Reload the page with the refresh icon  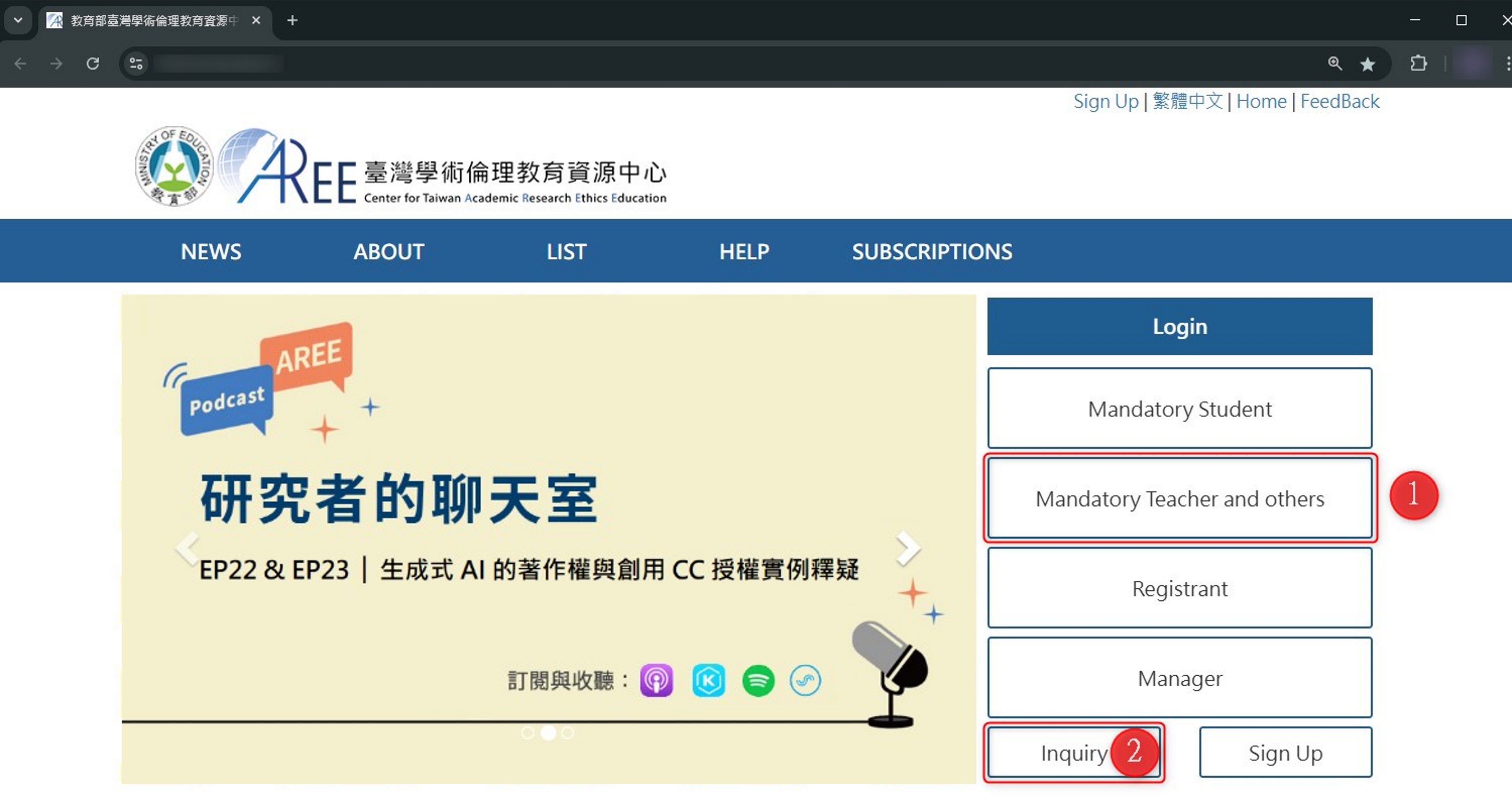pos(93,63)
